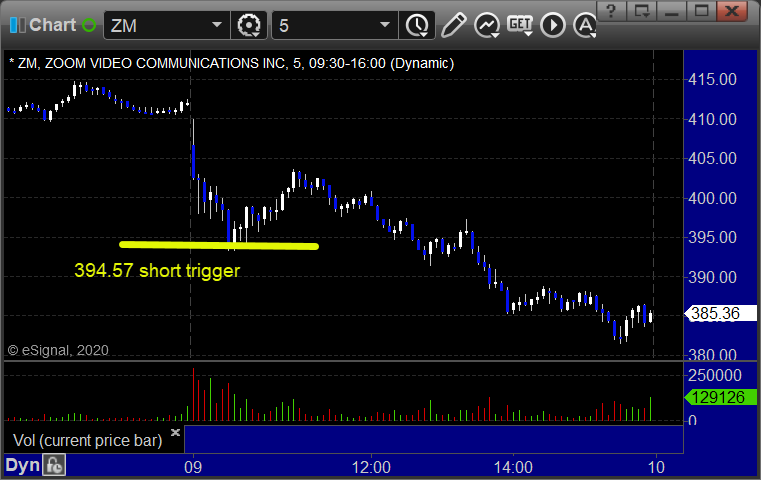The height and width of the screenshot is (480, 761).
Task: Click the Chart window icon
Action: (17, 25)
